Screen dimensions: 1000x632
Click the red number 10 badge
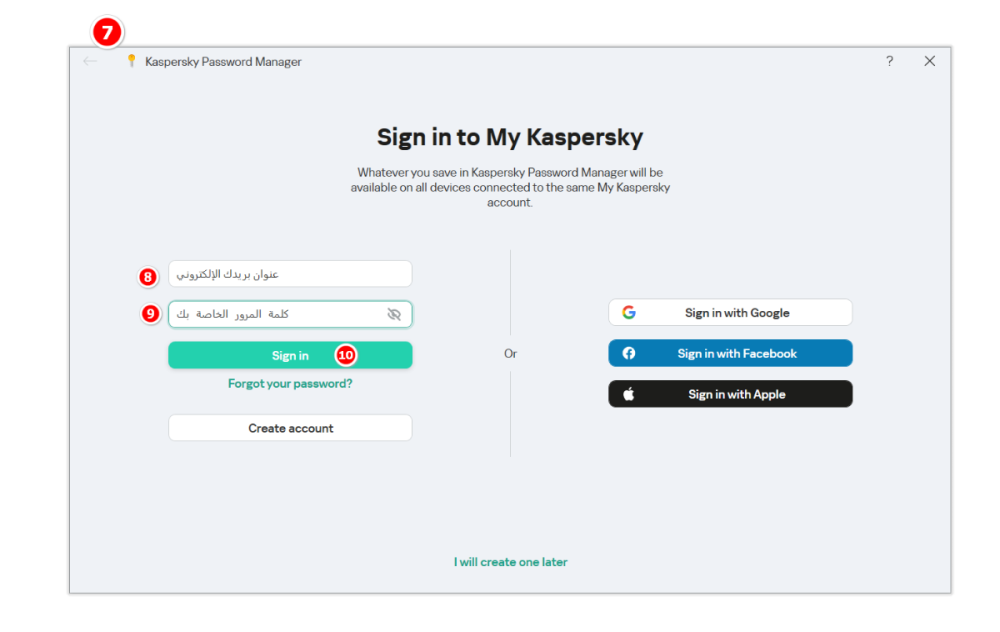tap(346, 355)
